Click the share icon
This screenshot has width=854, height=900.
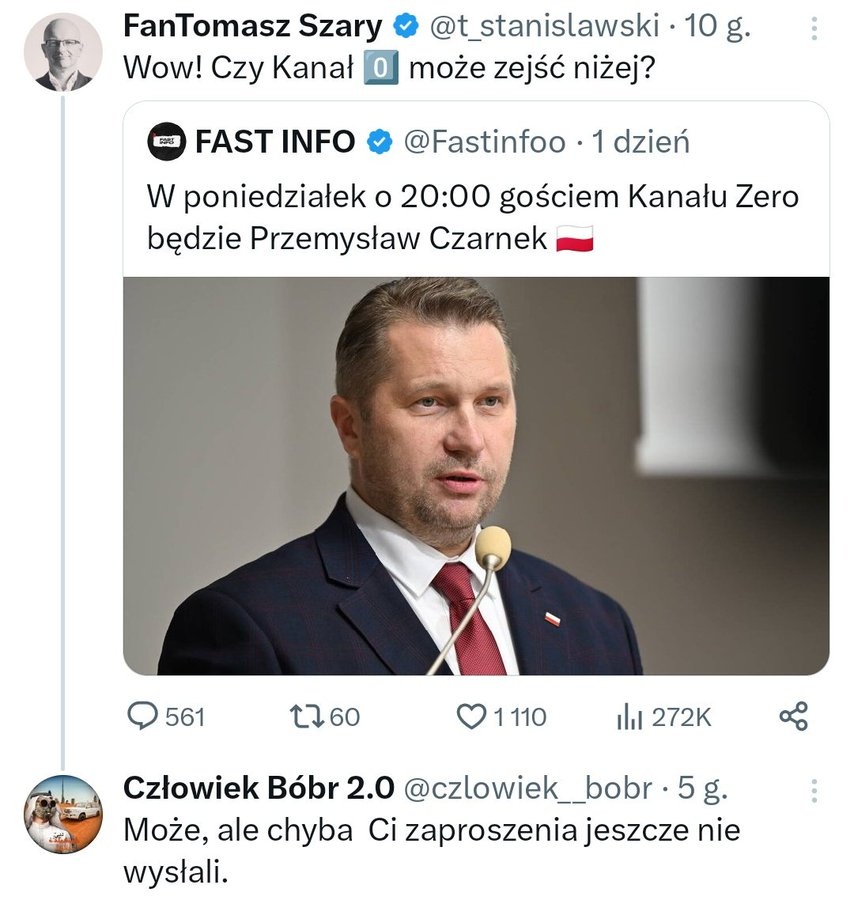[x=793, y=716]
